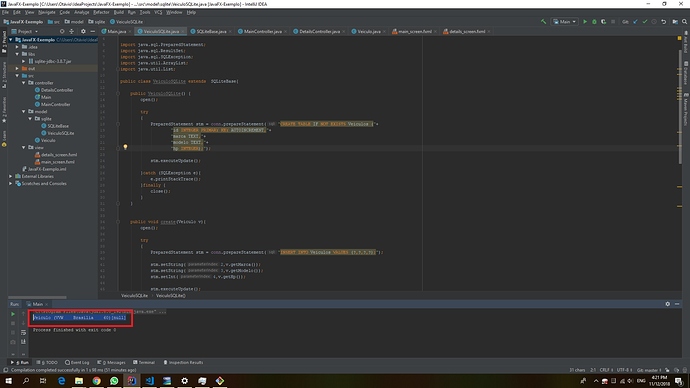Expand the out folder in project tree
The image size is (690, 388).
18,69
